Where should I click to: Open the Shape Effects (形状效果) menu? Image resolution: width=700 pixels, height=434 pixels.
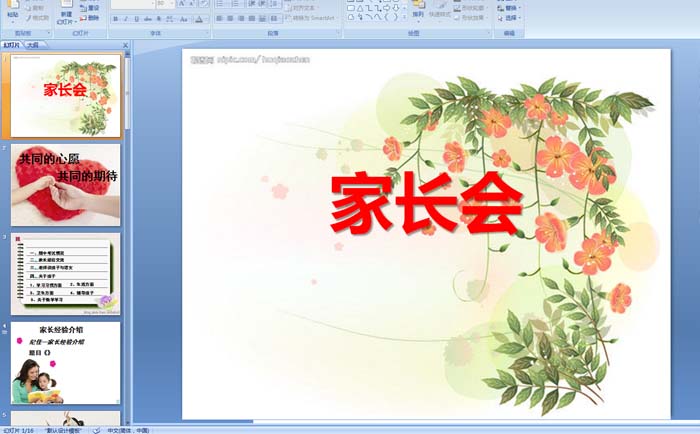click(470, 17)
